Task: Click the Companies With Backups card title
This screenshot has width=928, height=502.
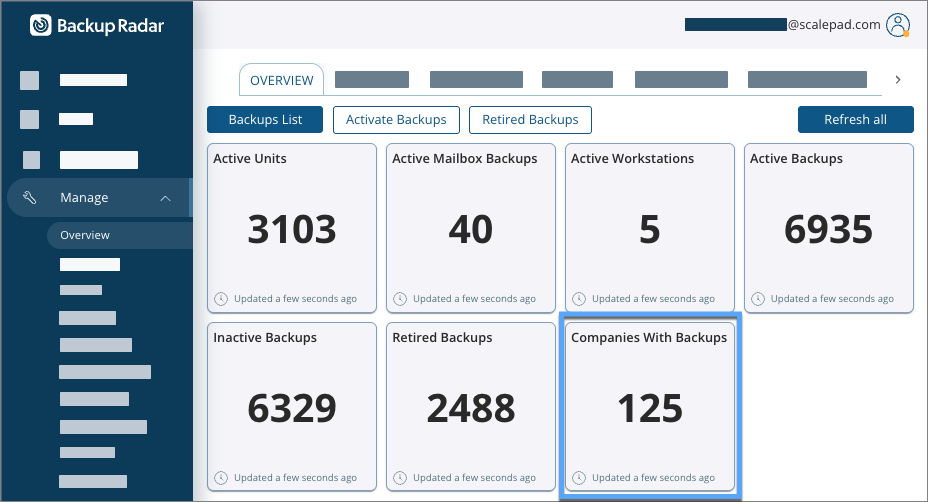Action: click(x=649, y=337)
